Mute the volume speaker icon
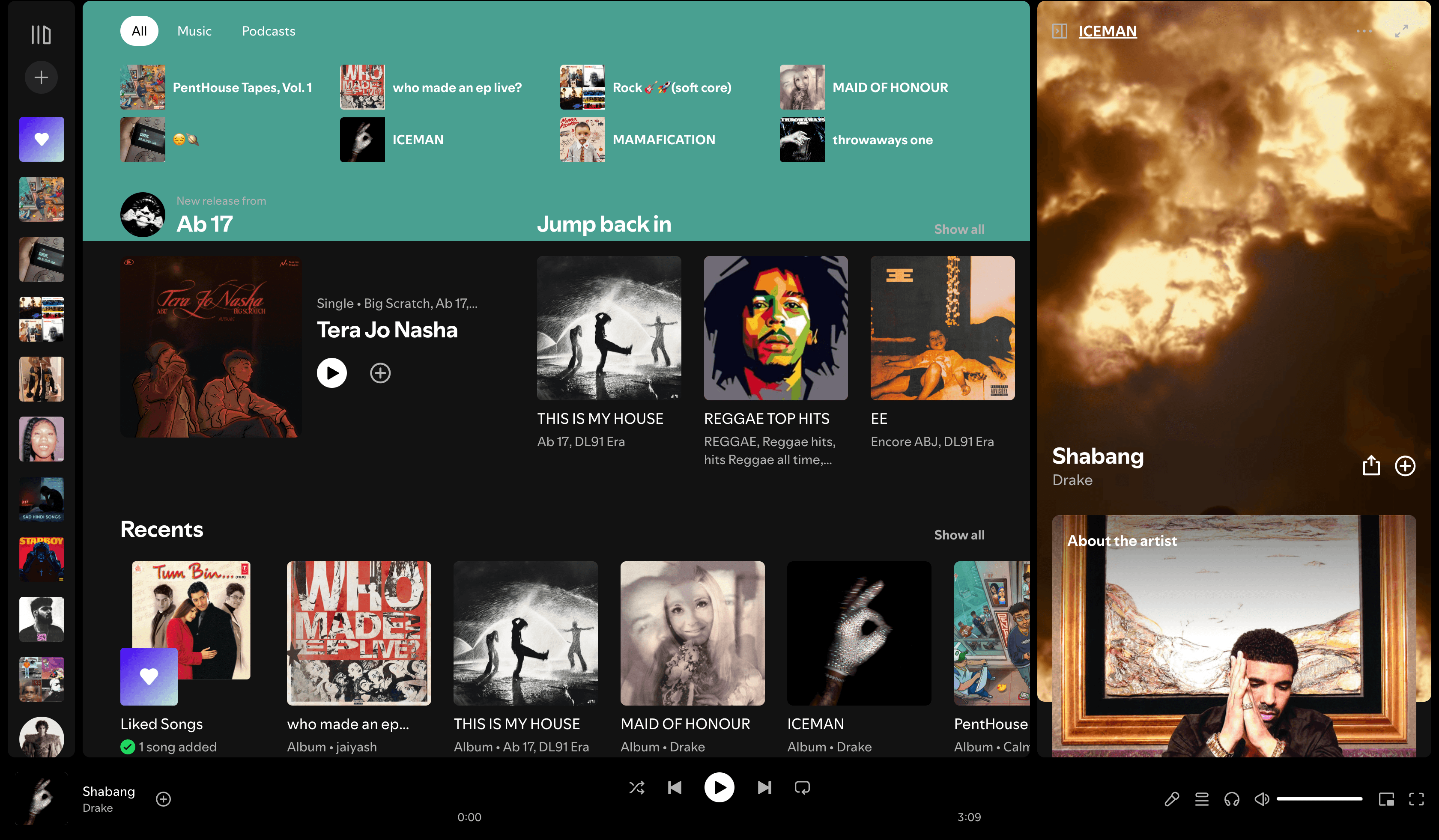This screenshot has width=1439, height=840. click(1262, 799)
